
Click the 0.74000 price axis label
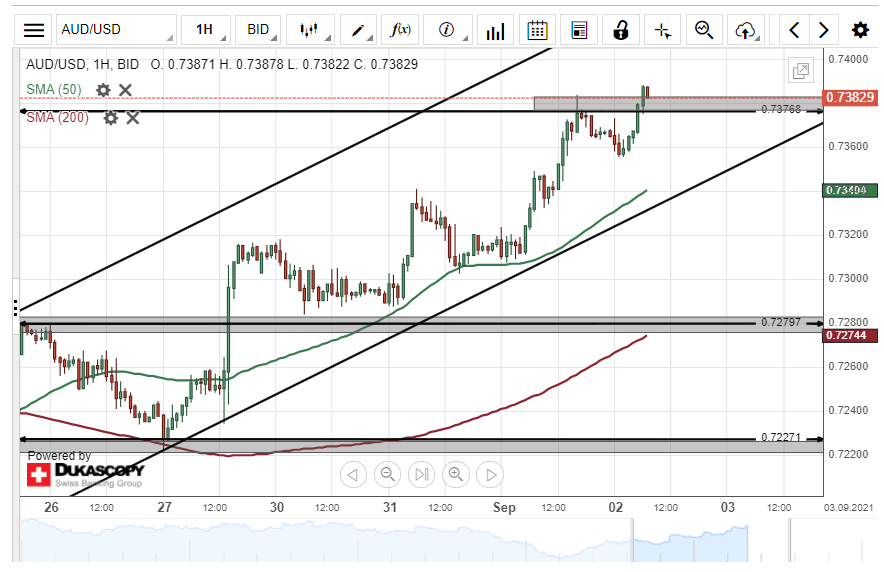[x=848, y=59]
